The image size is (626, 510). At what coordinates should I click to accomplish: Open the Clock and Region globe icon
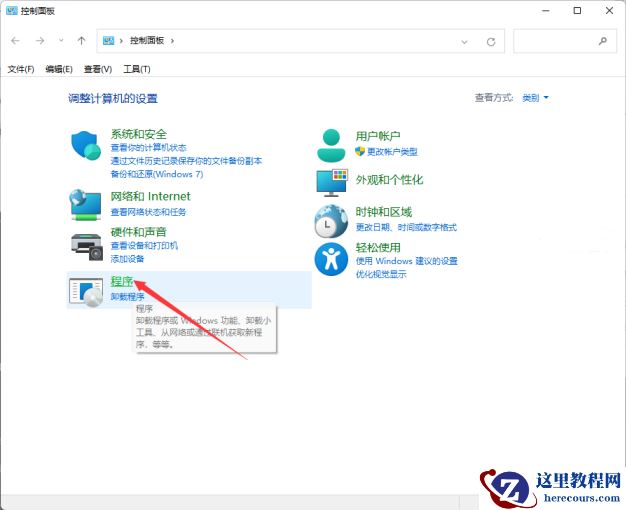pyautogui.click(x=331, y=221)
